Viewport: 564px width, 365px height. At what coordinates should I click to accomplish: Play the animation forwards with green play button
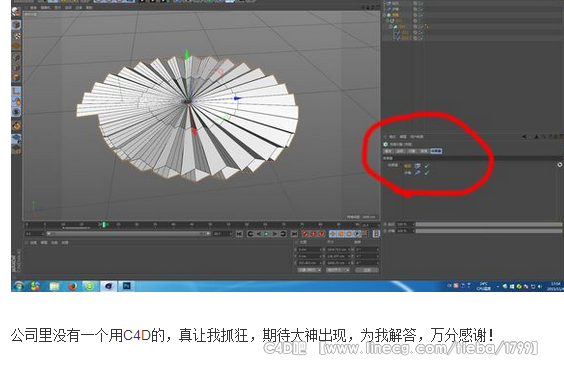point(267,234)
